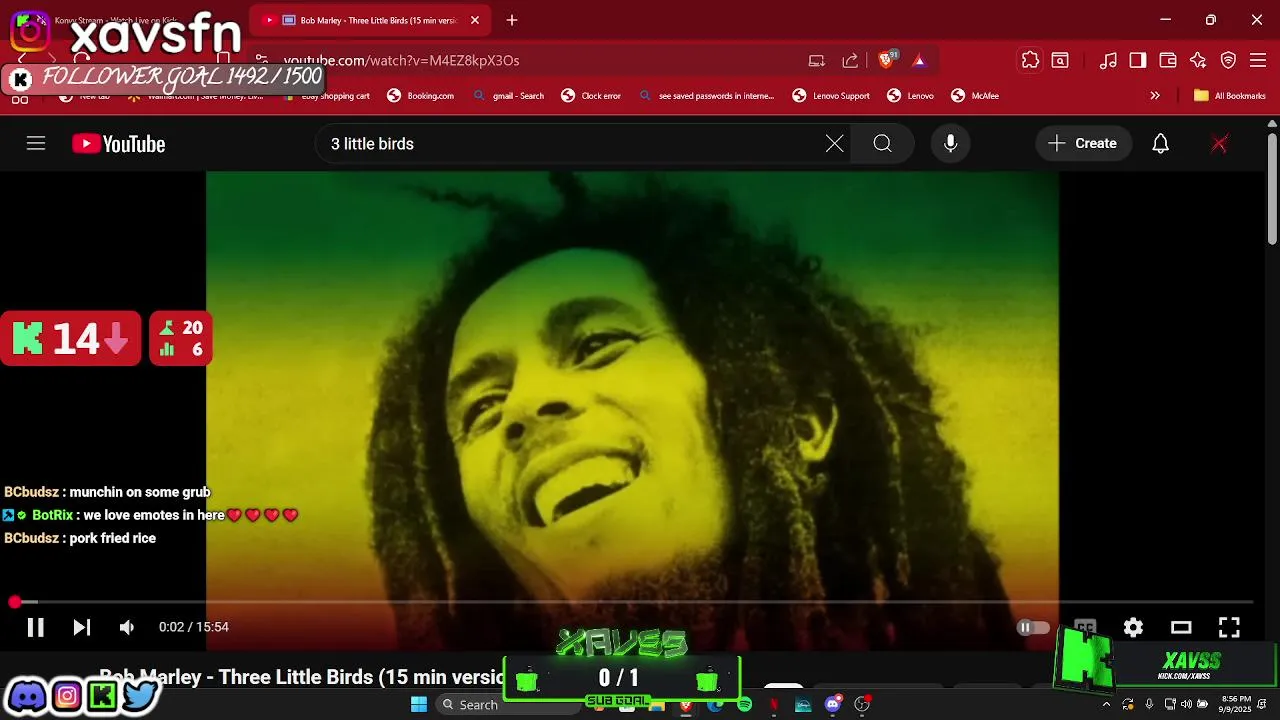
Task: Open Leo AI sparkle icon
Action: click(1198, 60)
